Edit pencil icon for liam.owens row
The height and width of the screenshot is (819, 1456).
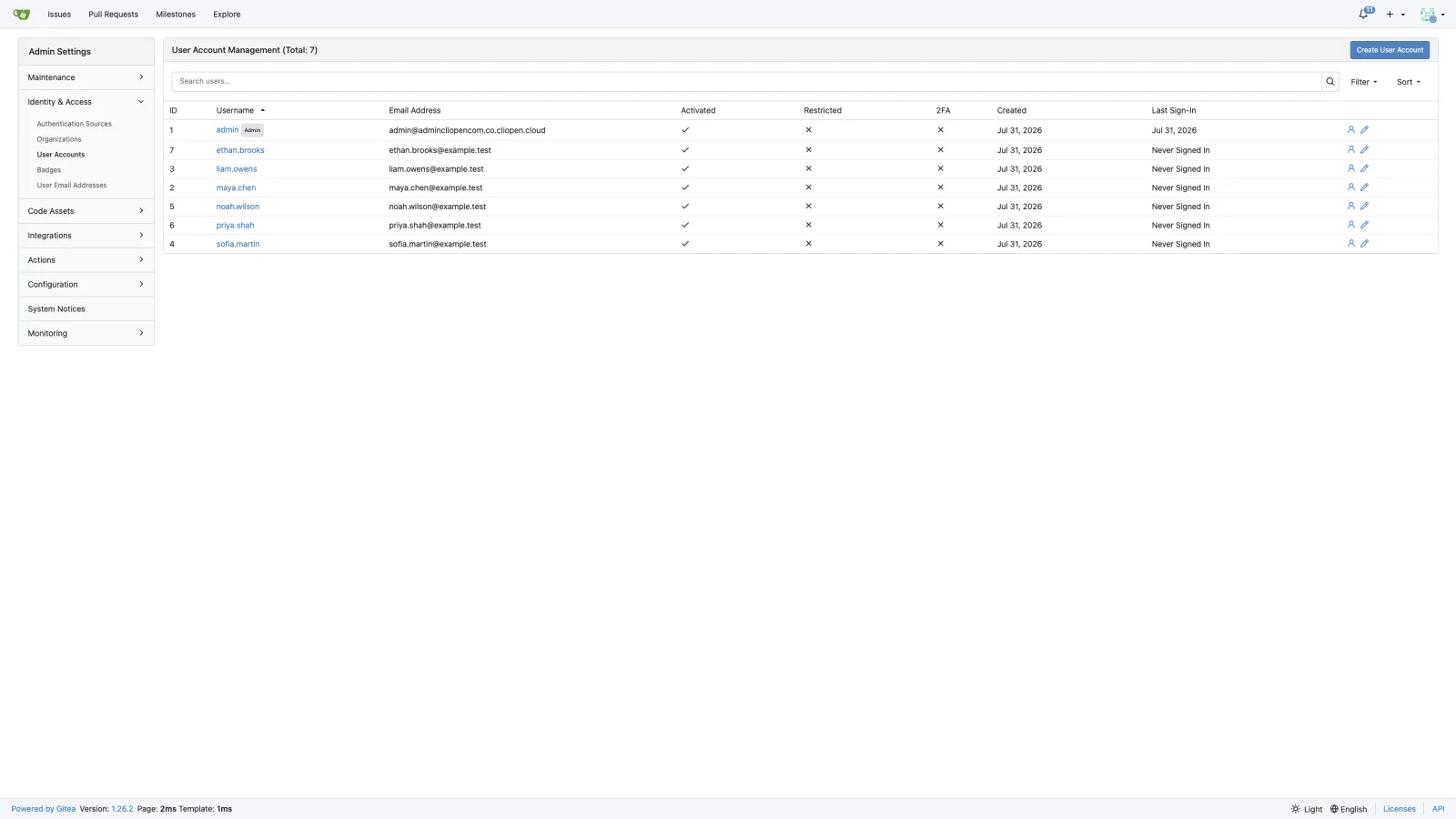coord(1364,168)
